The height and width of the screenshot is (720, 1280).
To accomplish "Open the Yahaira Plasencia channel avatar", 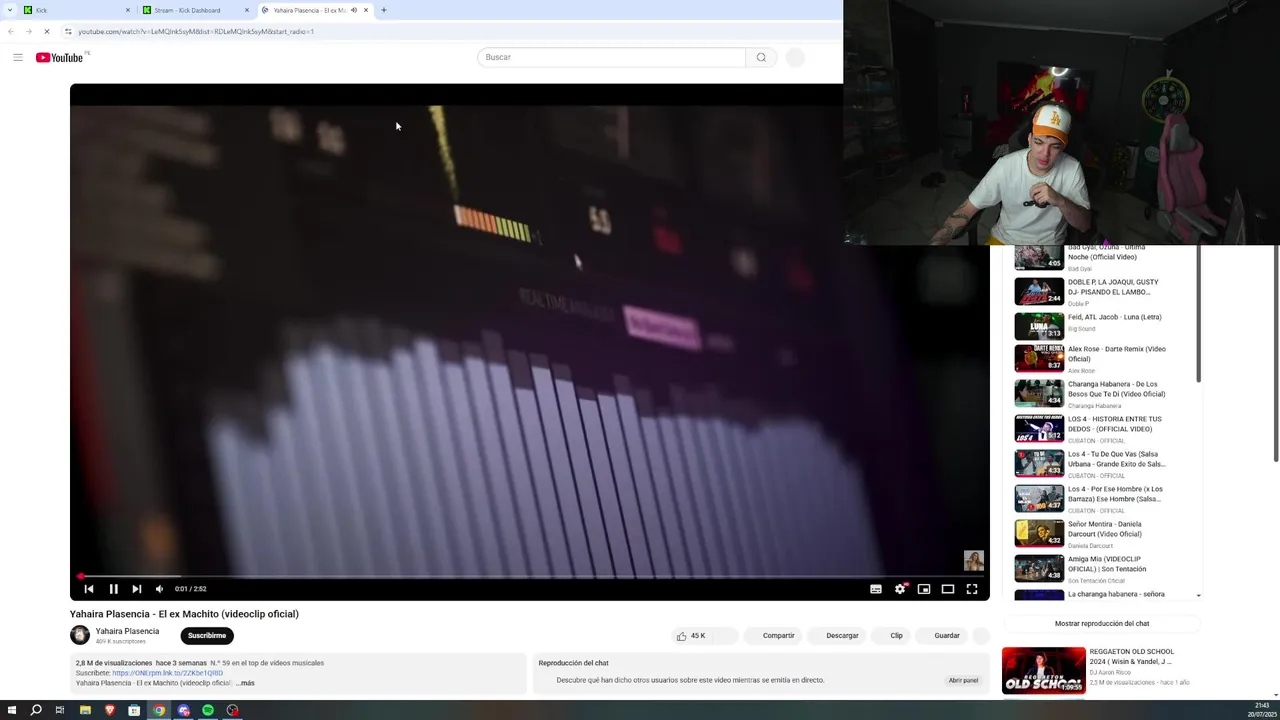I will pos(80,635).
